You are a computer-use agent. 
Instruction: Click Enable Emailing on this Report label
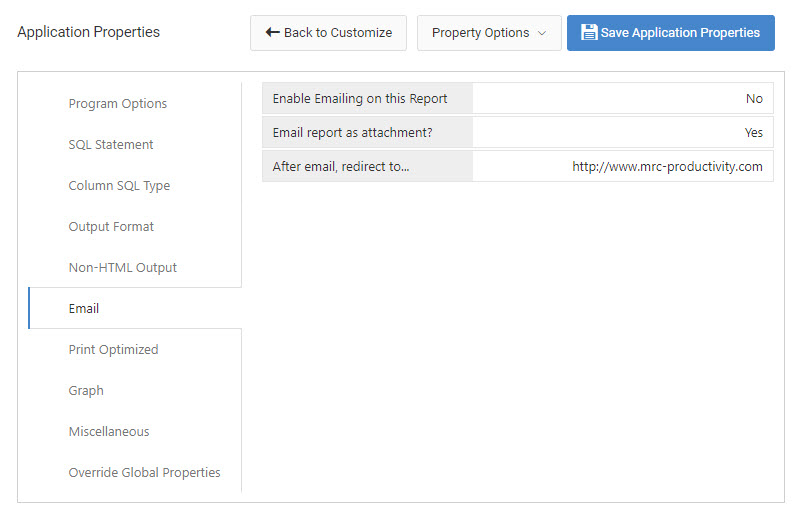coord(360,98)
